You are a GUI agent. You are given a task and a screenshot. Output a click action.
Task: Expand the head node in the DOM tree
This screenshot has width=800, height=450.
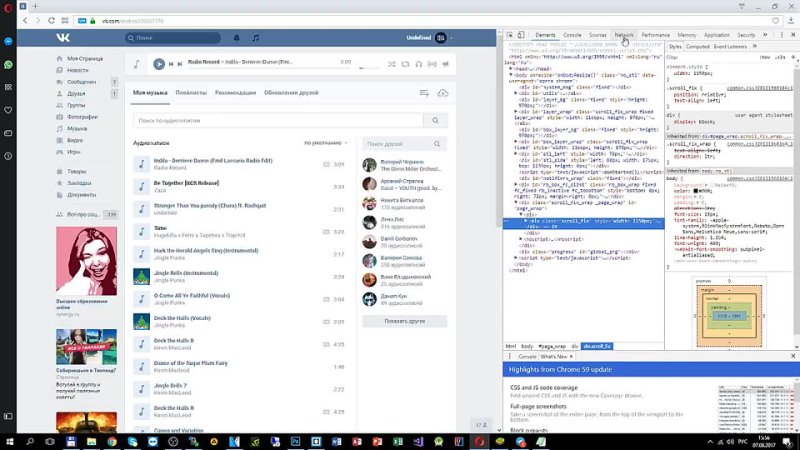pos(509,66)
